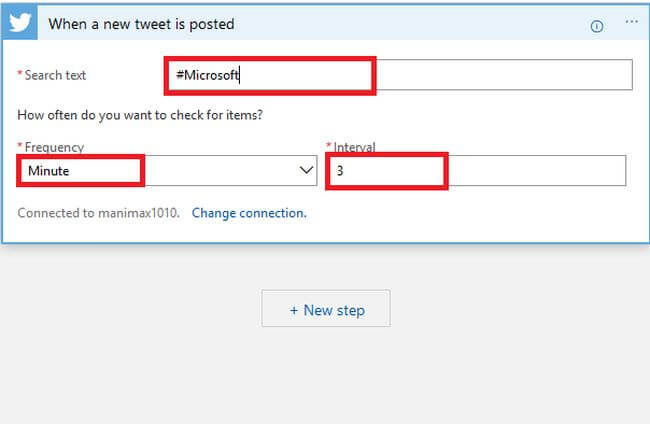Click the "Connected to manimax1010" text
Screen dimensions: 650x424
pyautogui.click(x=99, y=213)
